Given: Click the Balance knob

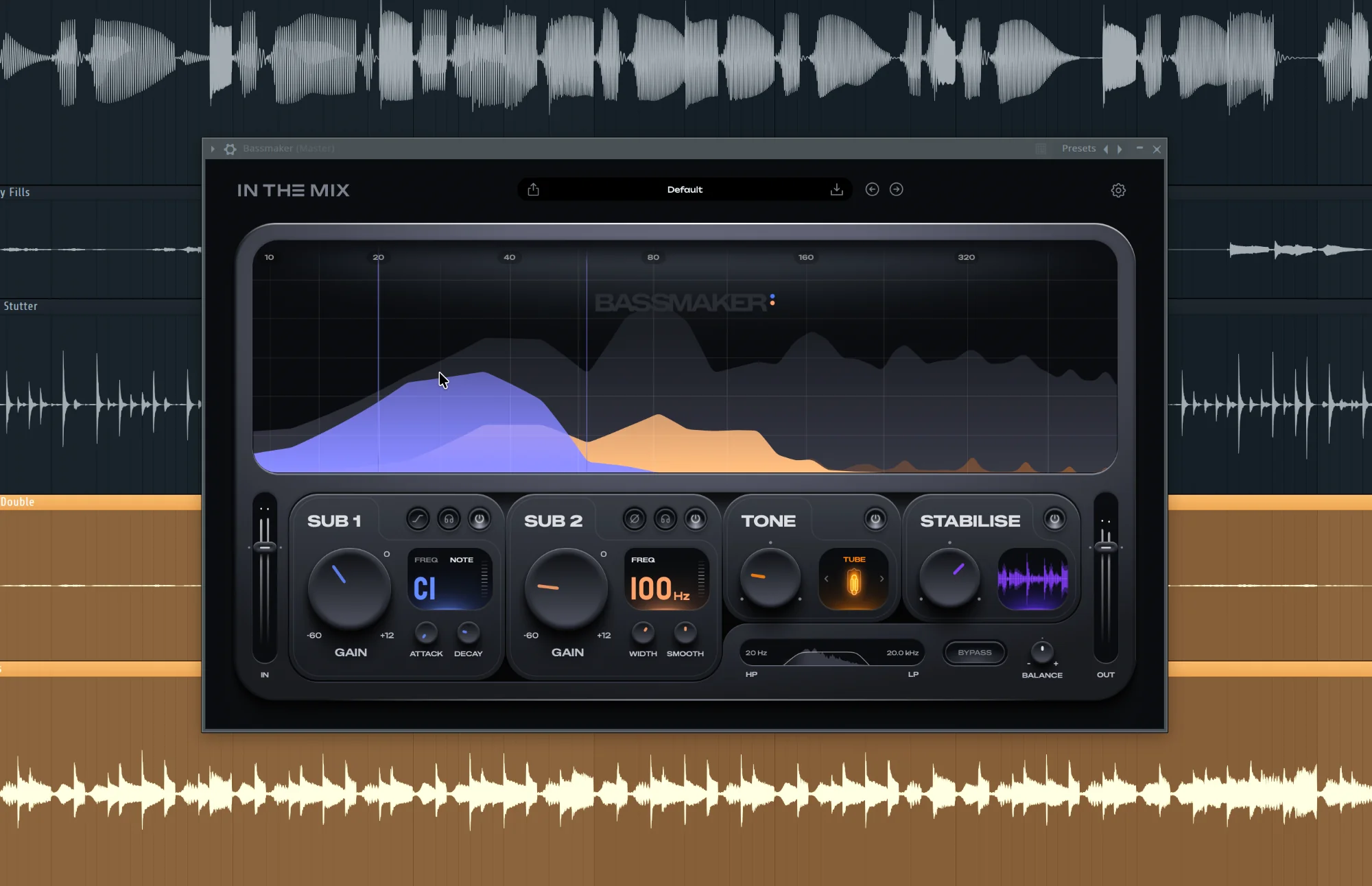Looking at the screenshot, I should [x=1042, y=651].
